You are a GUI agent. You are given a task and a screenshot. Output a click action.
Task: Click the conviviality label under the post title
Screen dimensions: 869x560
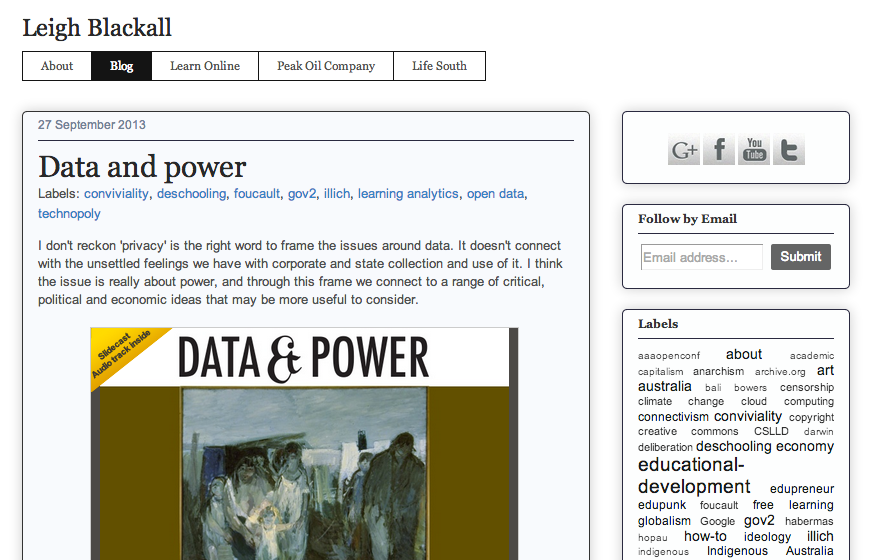tap(116, 194)
